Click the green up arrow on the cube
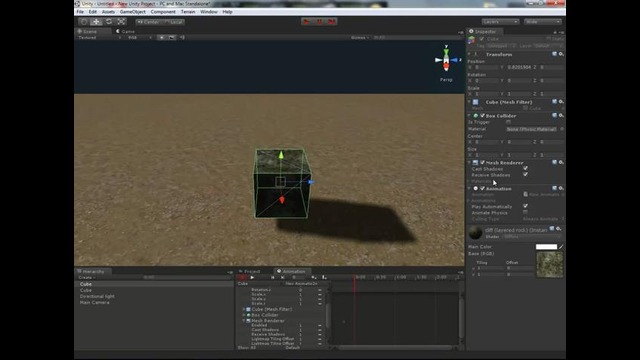Screen dimensions: 640x360 pyautogui.click(x=281, y=156)
